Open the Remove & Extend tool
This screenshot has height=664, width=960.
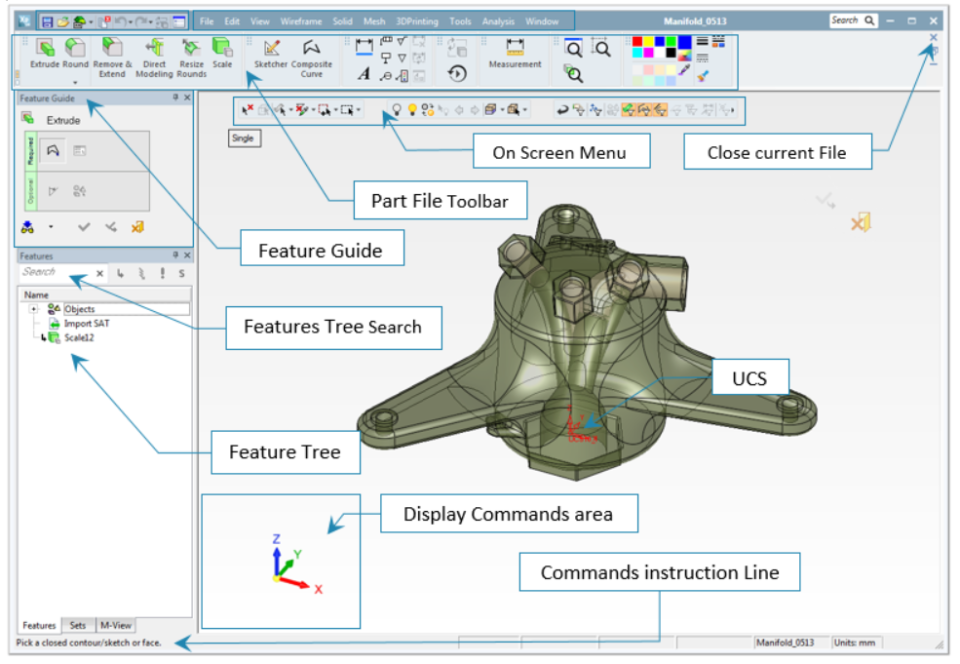click(x=112, y=48)
